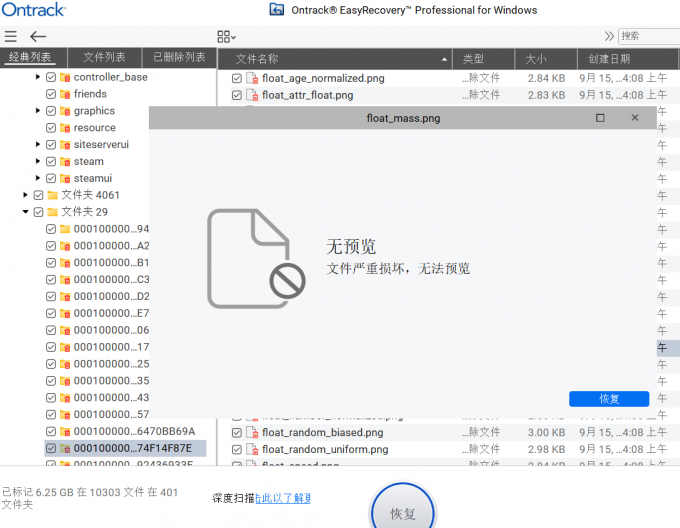
Task: Uncheck float_age_normalized.png checkbox
Action: pos(237,78)
